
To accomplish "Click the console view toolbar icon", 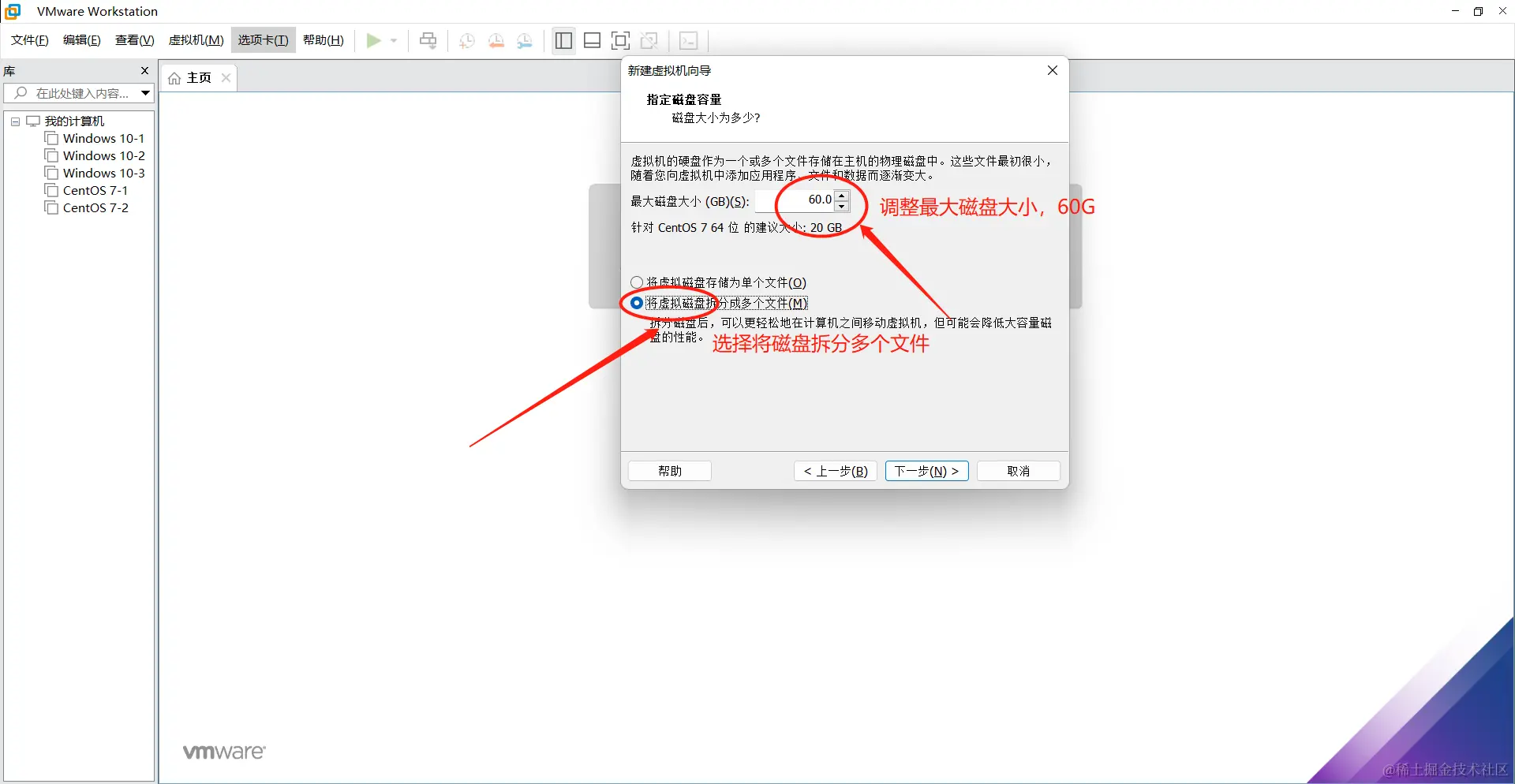I will 689,40.
